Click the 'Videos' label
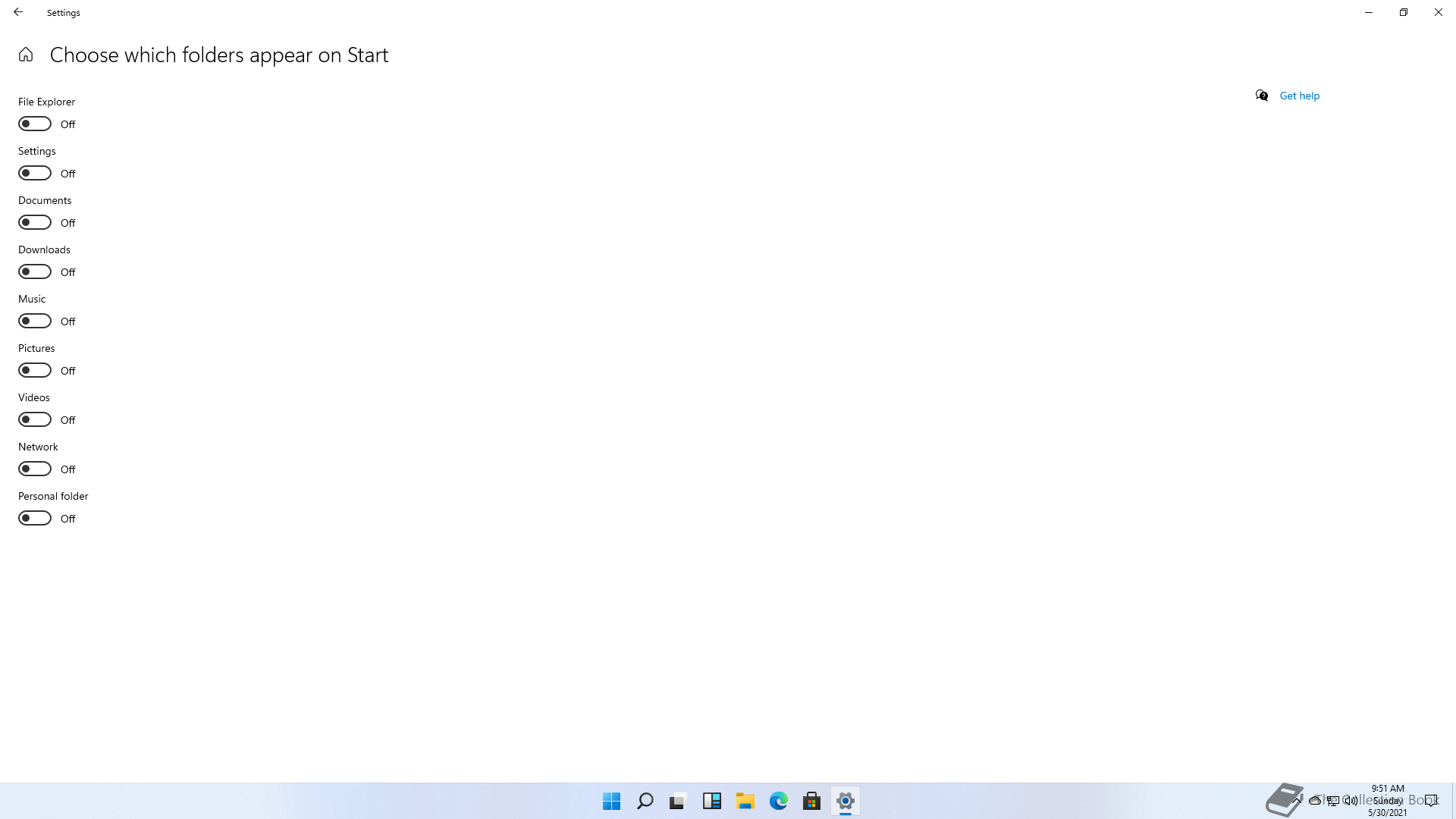 [34, 397]
